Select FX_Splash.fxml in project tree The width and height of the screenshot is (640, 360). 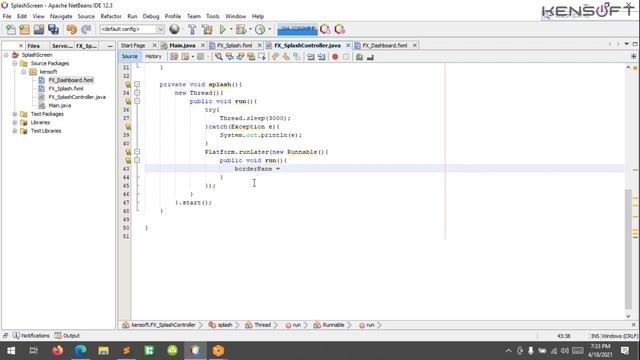[x=66, y=89]
